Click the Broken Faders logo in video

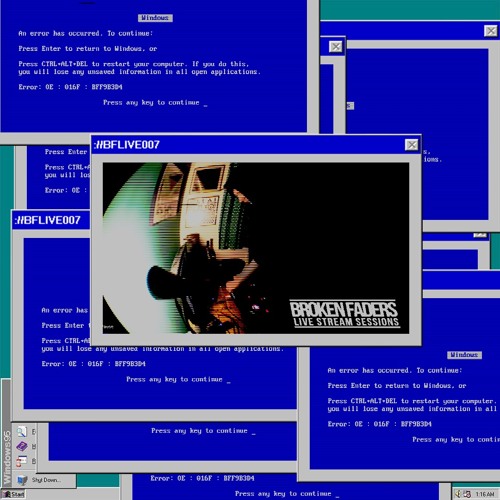345,313
